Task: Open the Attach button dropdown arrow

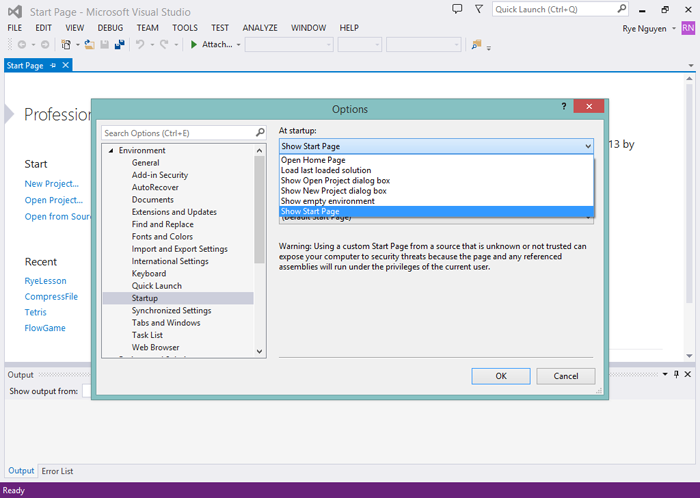Action: [238, 45]
